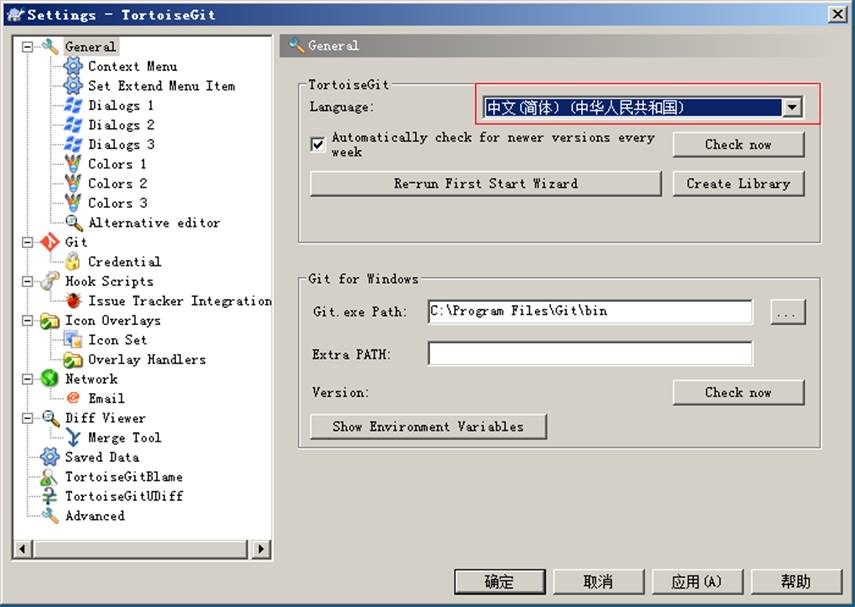The width and height of the screenshot is (855, 607).
Task: Select Issue Tracker Integration page
Action: tap(179, 301)
